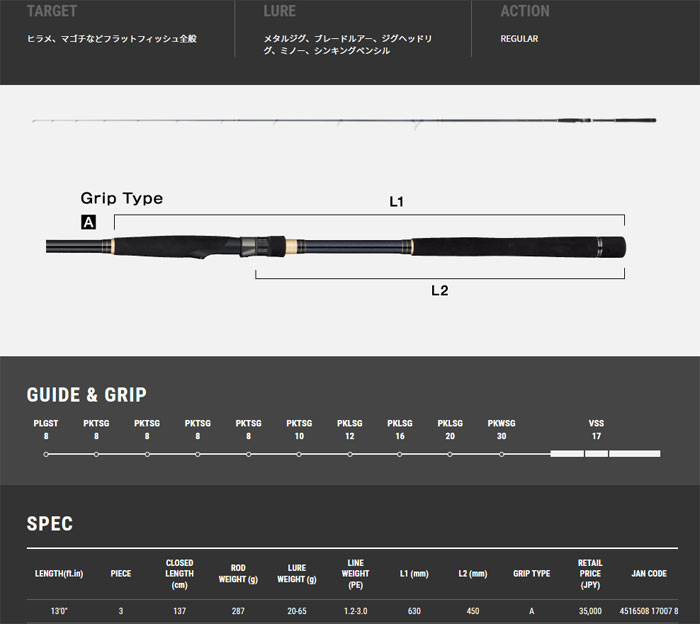Viewport: 700px width, 624px height.
Task: Select the REGULAR action value
Action: click(519, 39)
